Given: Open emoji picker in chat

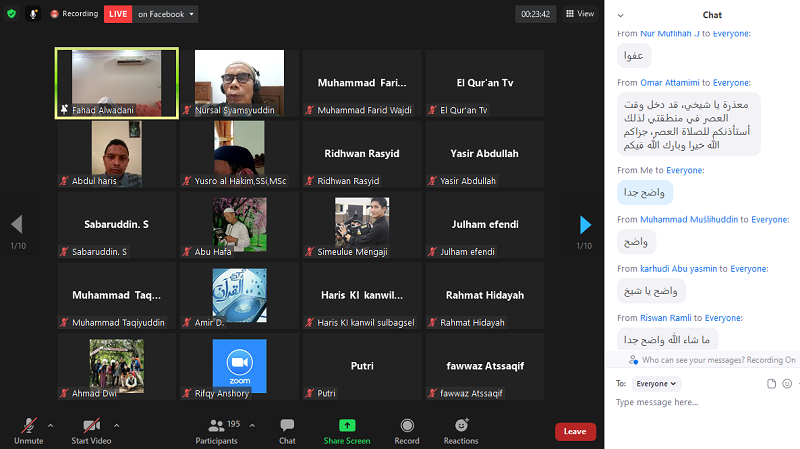Looking at the screenshot, I should [787, 384].
